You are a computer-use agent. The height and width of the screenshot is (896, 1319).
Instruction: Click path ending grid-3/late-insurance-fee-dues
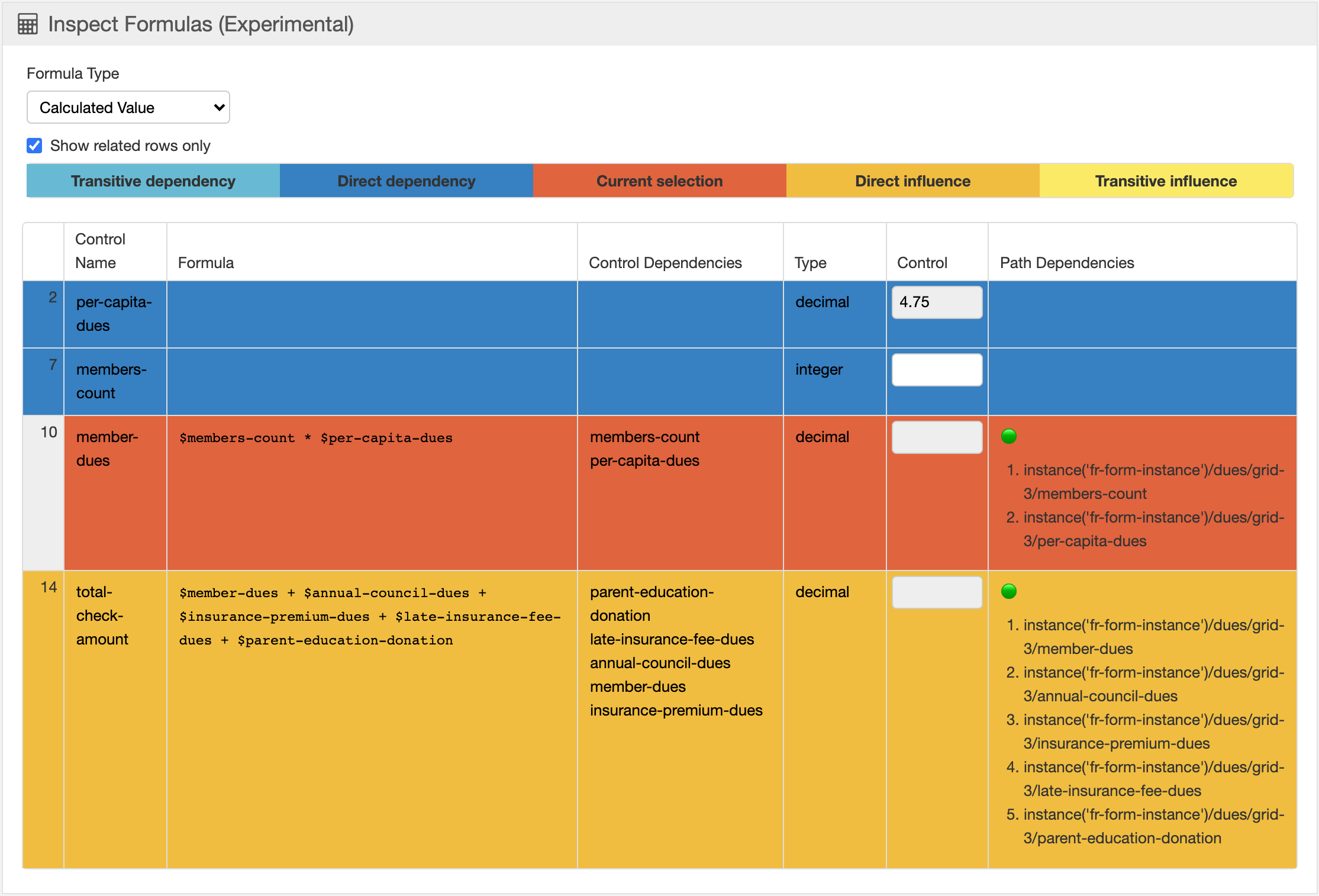point(1154,779)
